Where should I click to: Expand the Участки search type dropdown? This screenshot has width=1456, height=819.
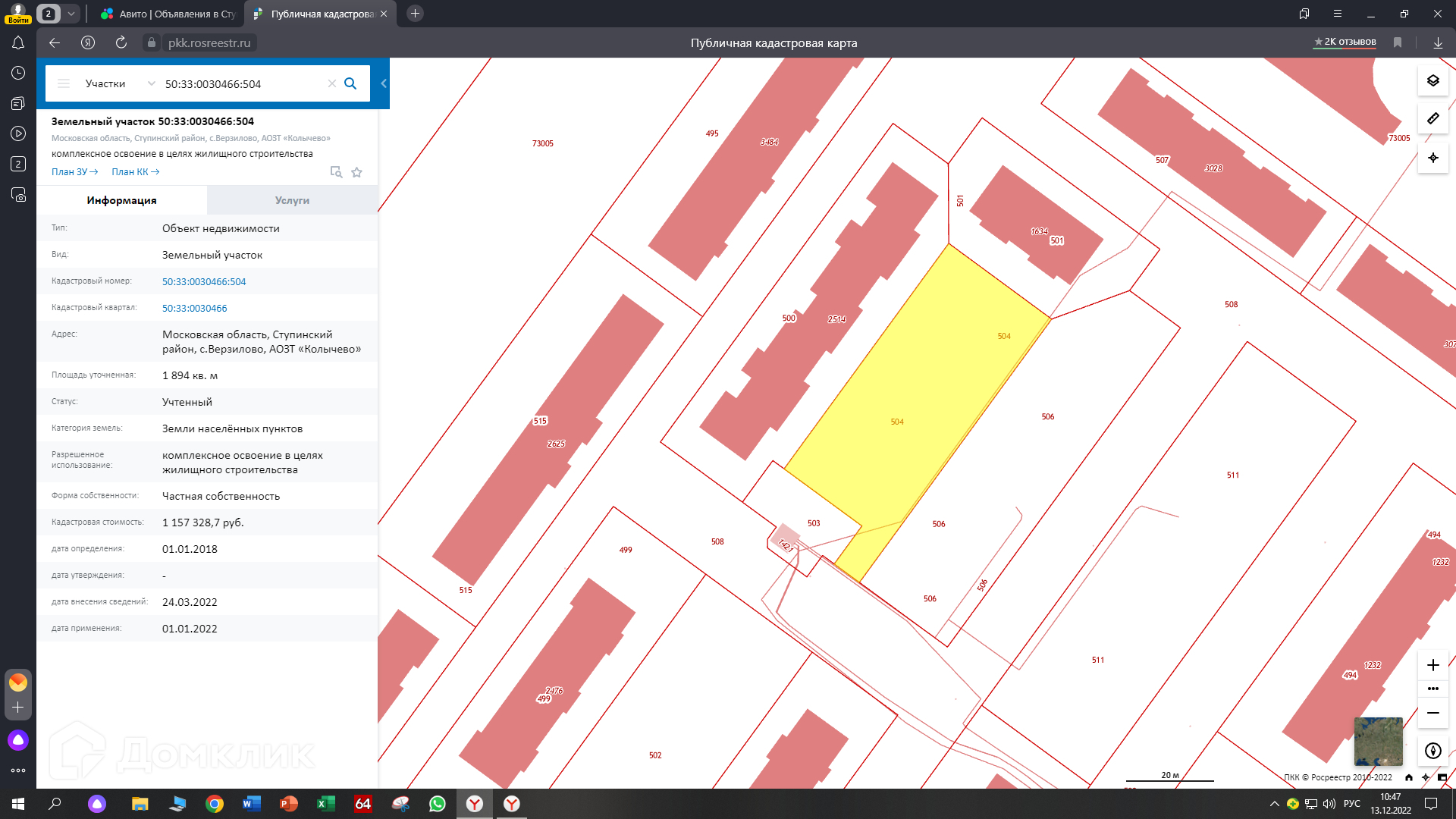pyautogui.click(x=151, y=83)
